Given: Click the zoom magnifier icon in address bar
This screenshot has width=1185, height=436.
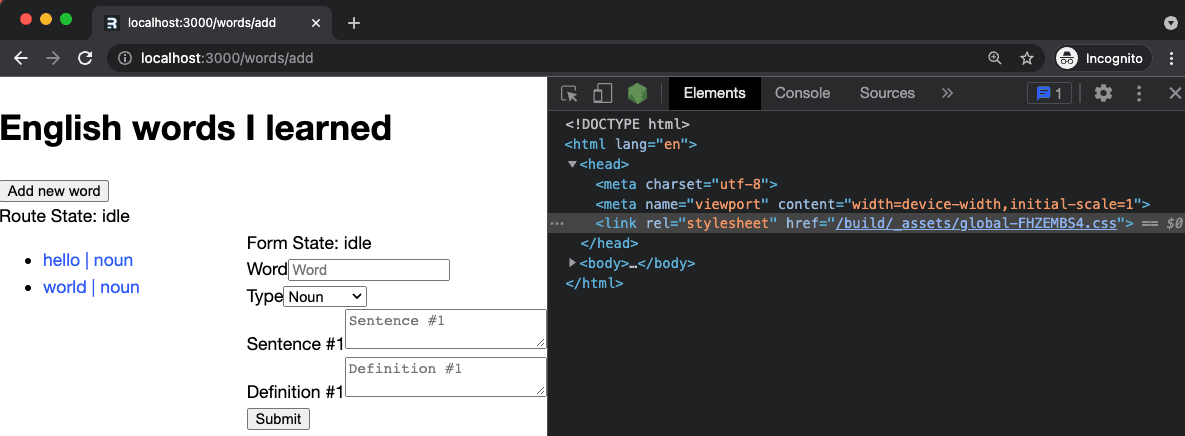Looking at the screenshot, I should [994, 58].
